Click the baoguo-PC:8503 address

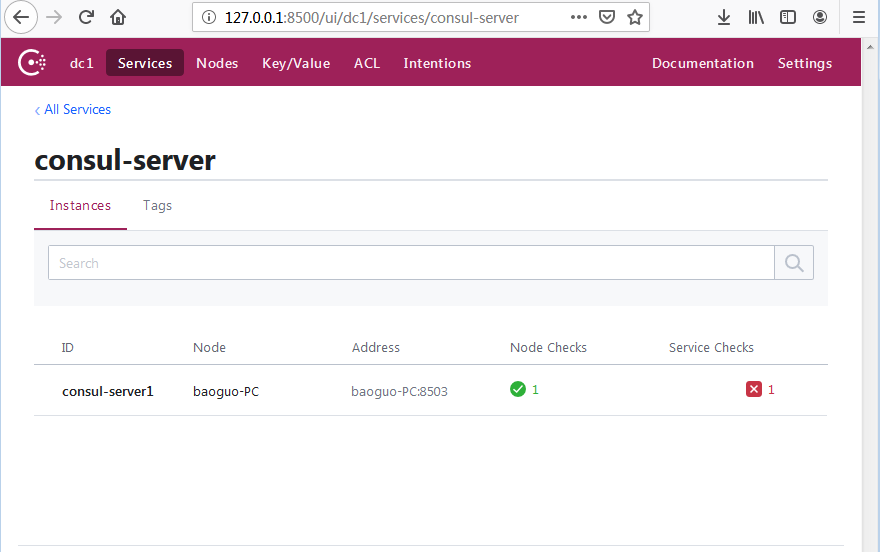(x=400, y=391)
